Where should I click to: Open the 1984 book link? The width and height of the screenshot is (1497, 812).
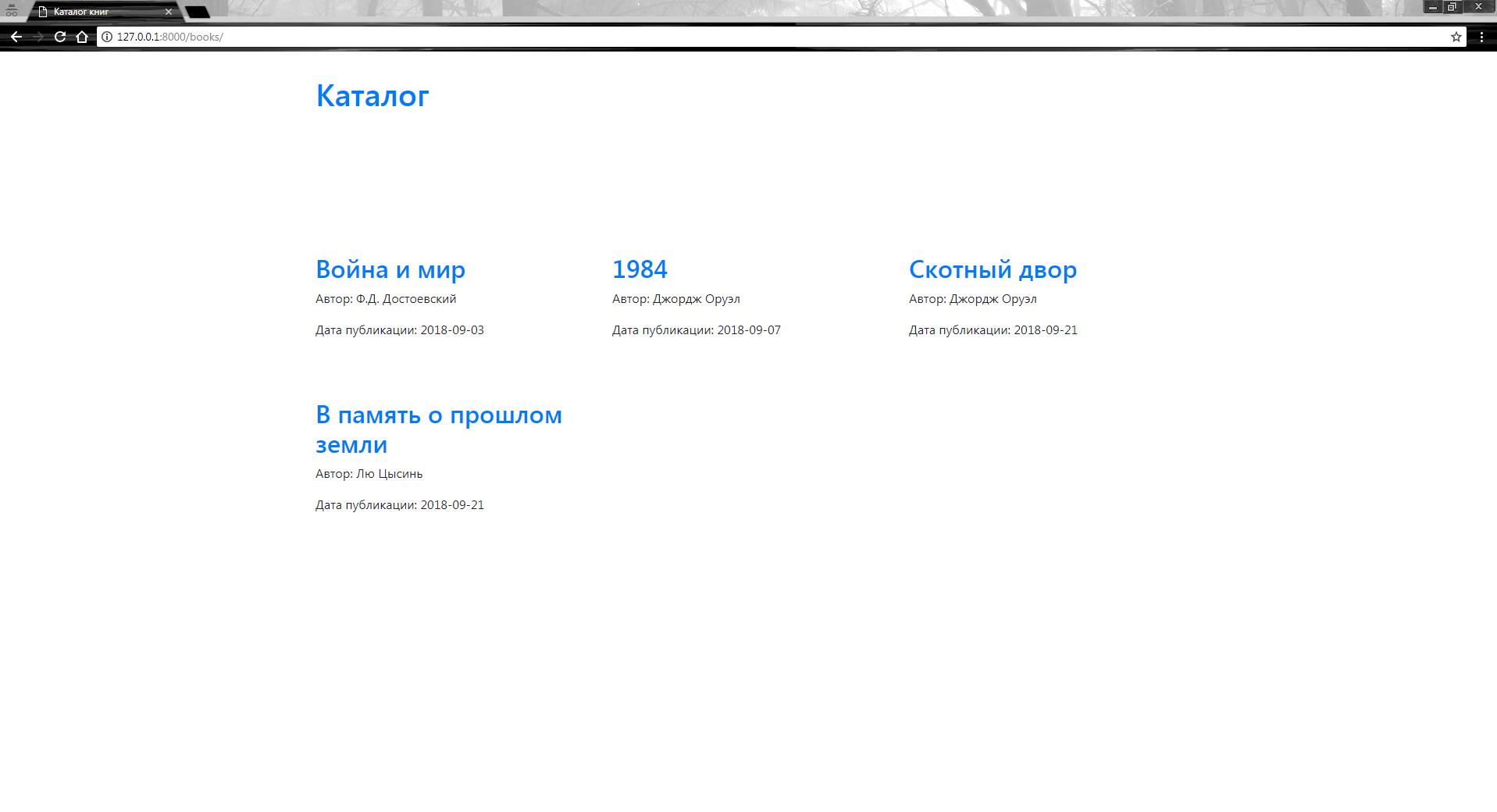(640, 269)
